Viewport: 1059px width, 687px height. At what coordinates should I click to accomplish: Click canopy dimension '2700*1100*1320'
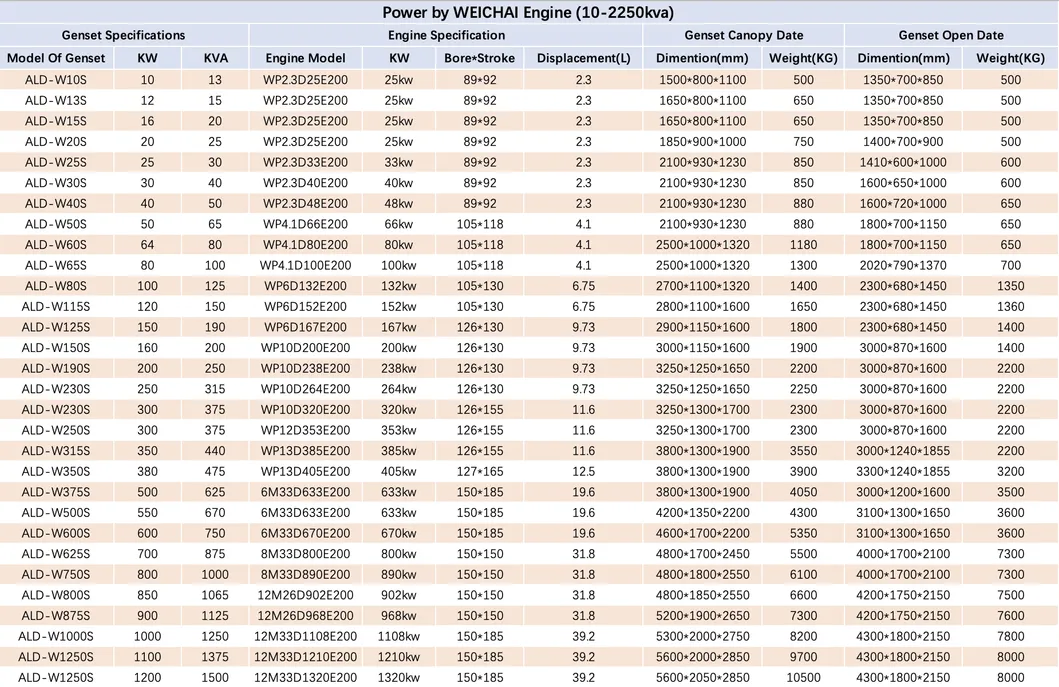[x=702, y=286]
